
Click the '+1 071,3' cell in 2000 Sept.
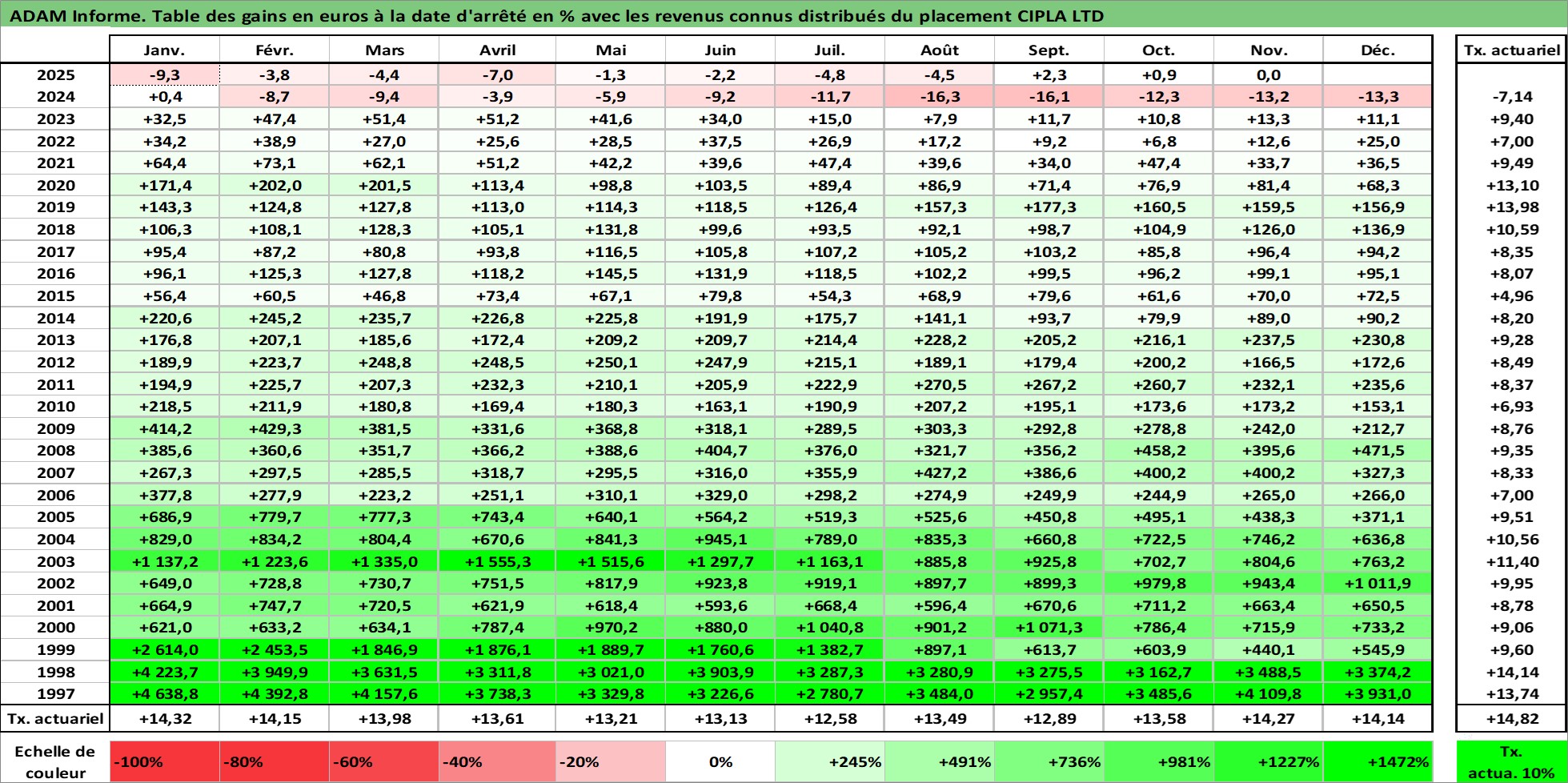click(x=1049, y=628)
